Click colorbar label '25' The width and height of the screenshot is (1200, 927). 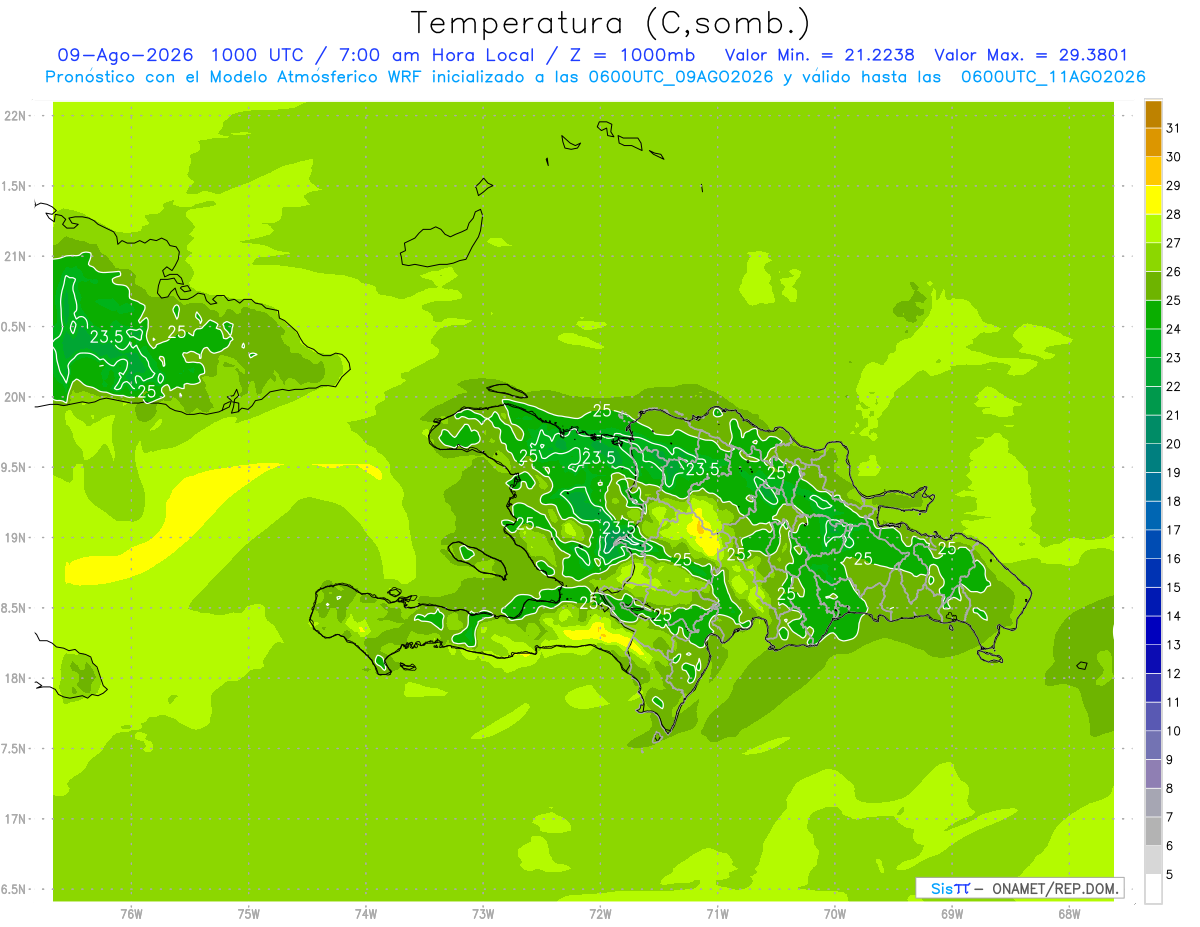coord(1174,300)
